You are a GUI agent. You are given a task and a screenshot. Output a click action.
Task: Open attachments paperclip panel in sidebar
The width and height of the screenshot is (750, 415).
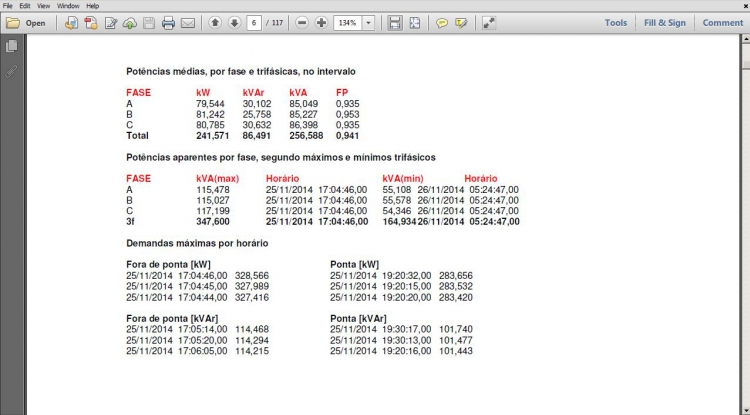[x=12, y=71]
